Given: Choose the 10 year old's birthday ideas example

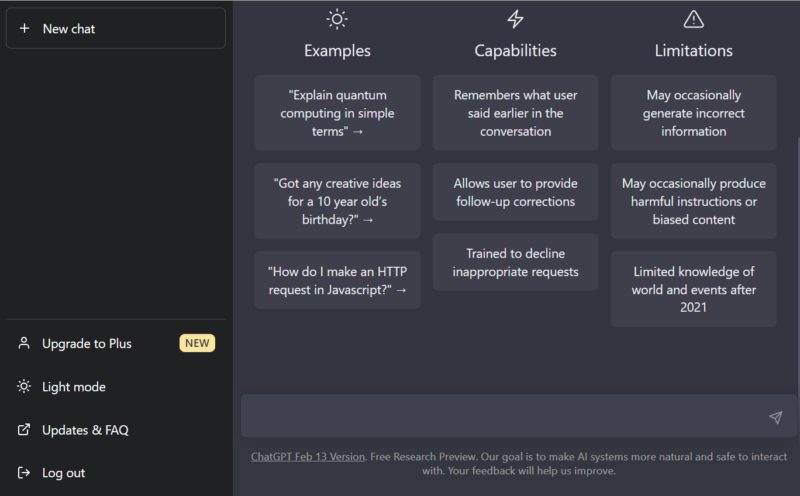Looking at the screenshot, I should tap(337, 201).
